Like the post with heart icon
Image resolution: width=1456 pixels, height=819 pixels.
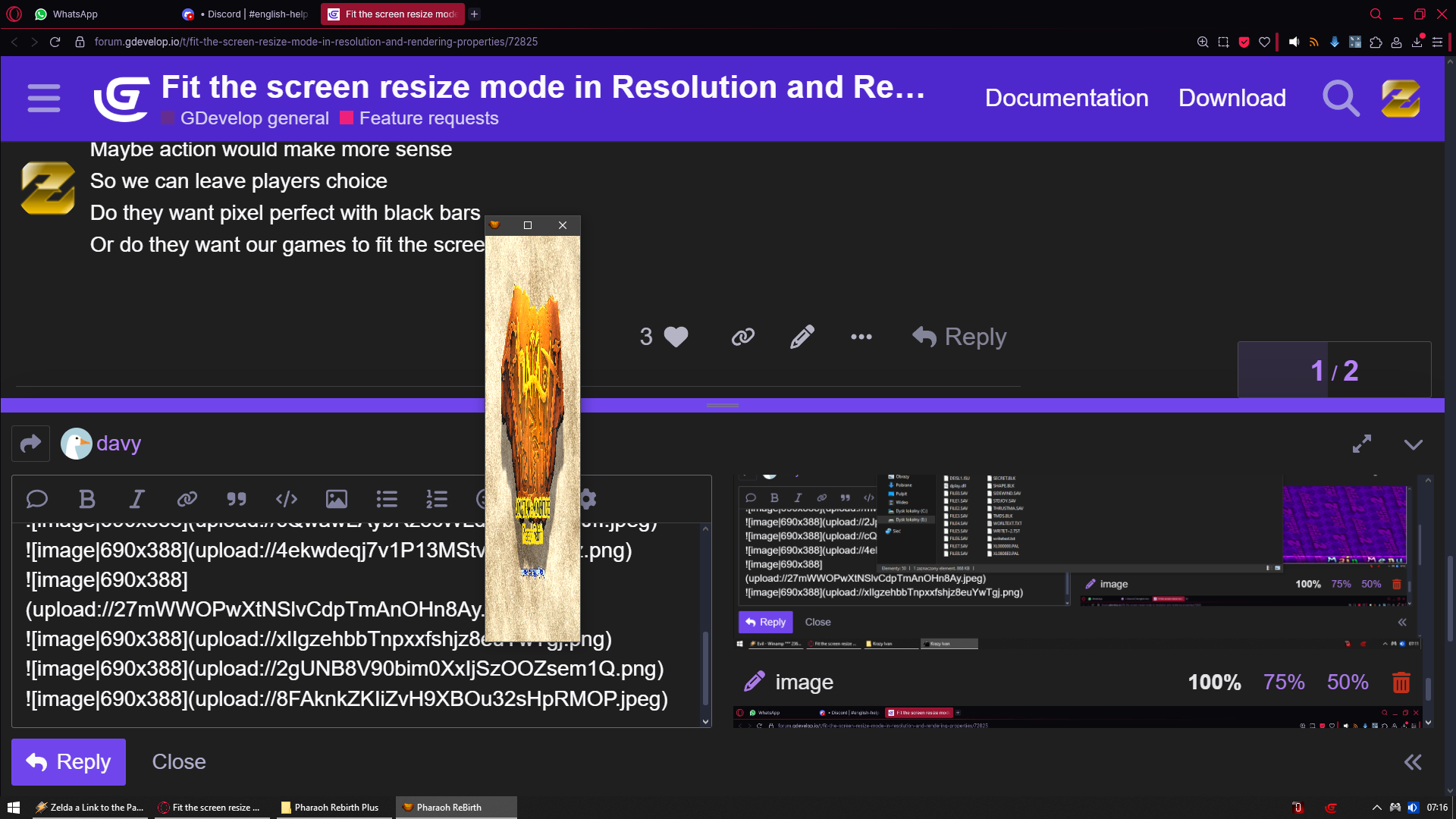676,337
